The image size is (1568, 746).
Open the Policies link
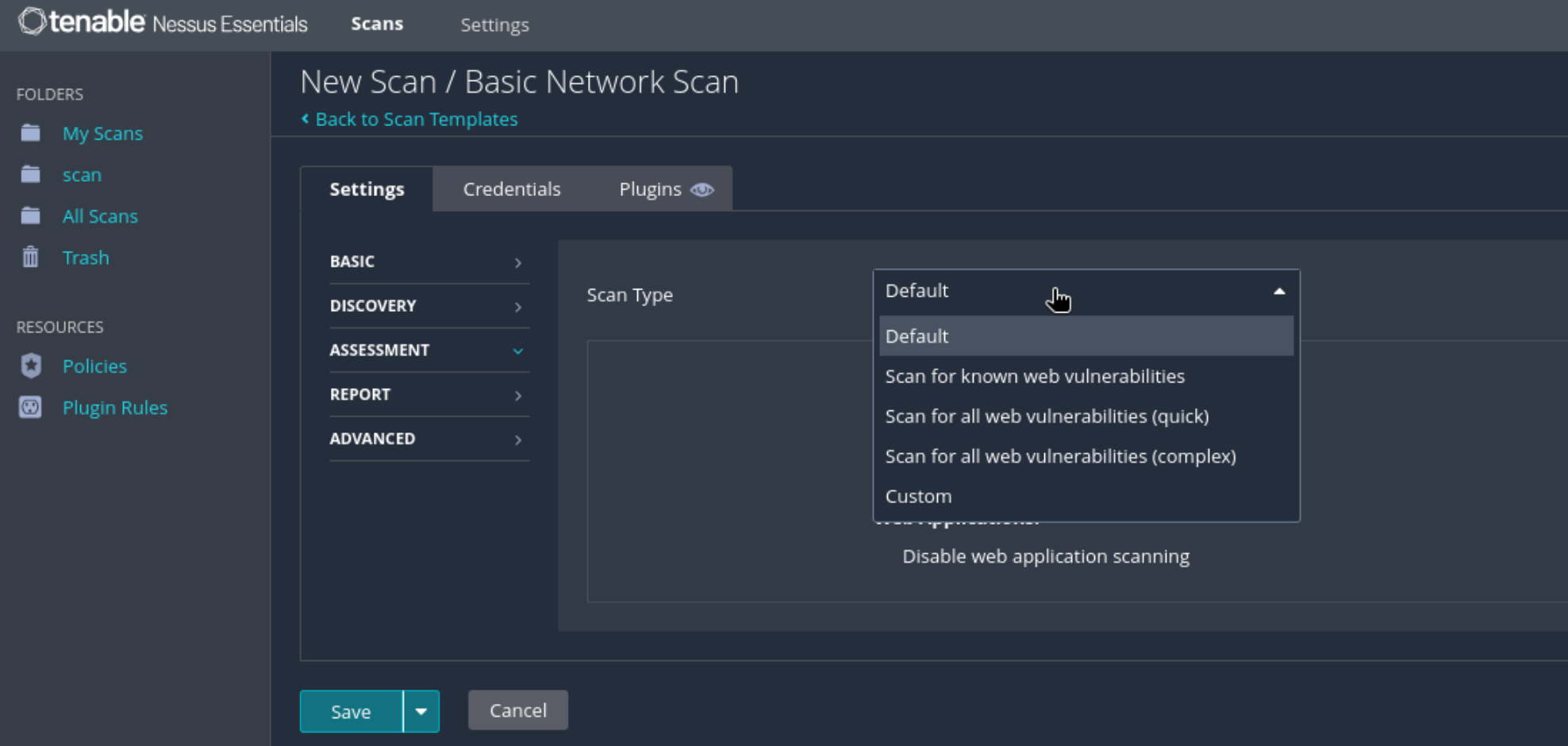(94, 366)
